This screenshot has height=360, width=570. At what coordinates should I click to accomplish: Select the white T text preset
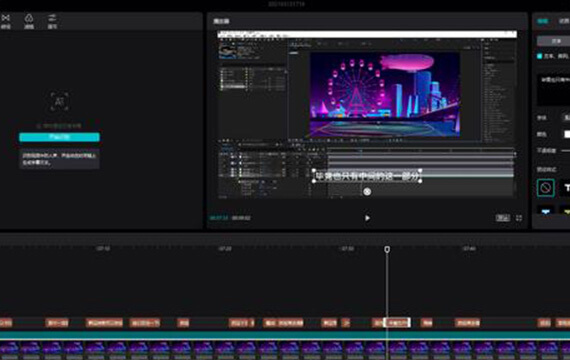[565, 188]
